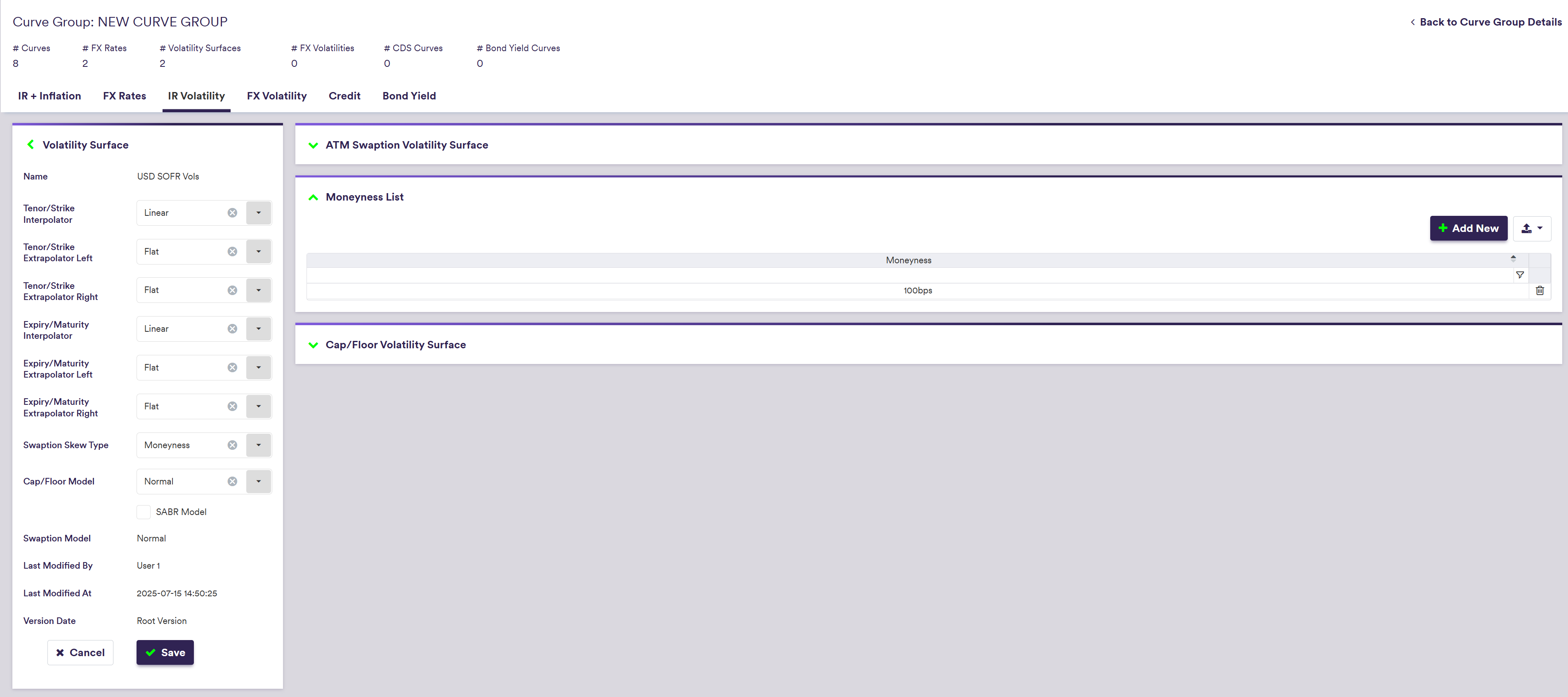Clear Tenor/Strike Interpolator Linear value
1568x697 pixels.
click(232, 213)
